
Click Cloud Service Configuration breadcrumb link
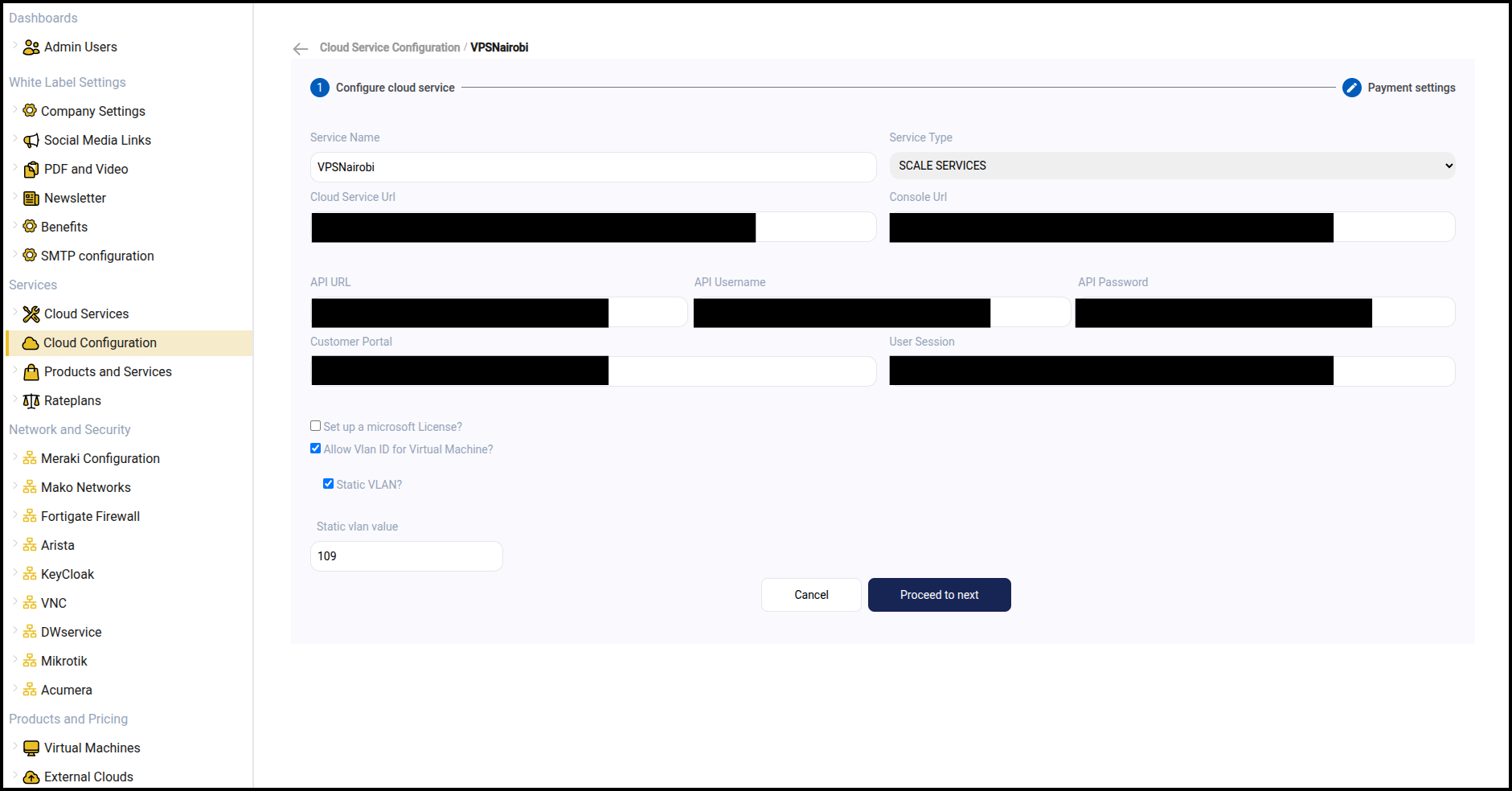tap(390, 47)
